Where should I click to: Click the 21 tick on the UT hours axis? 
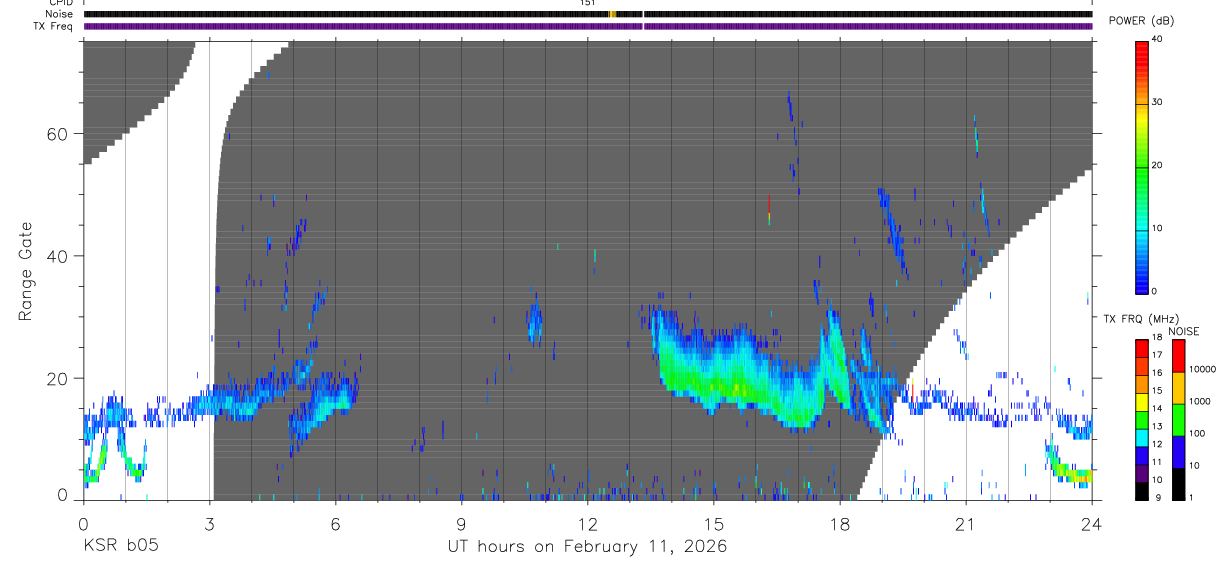pyautogui.click(x=966, y=523)
